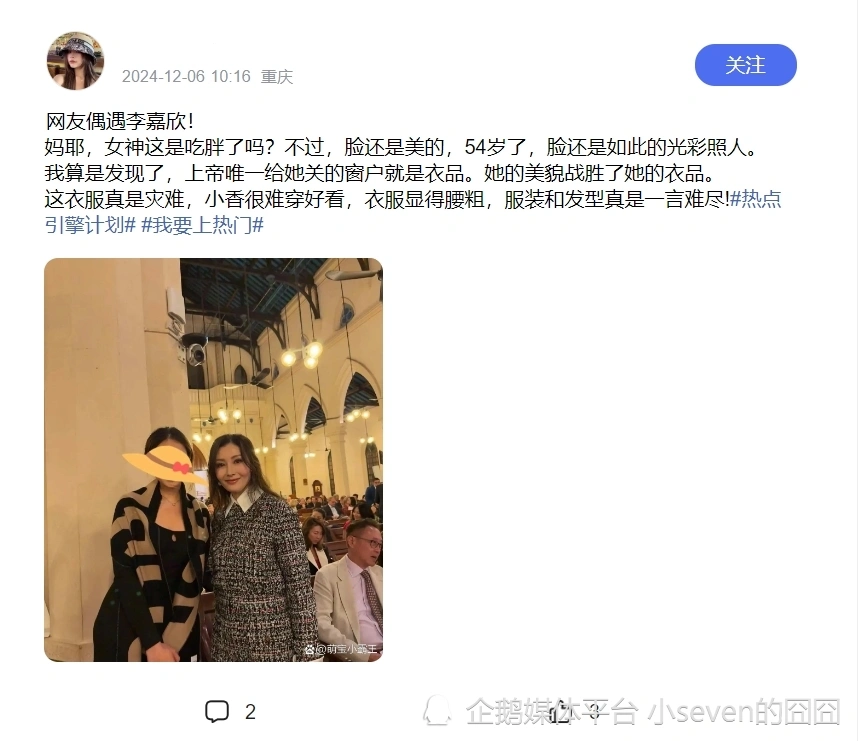Click the @萌宝小霸王 photo watermark text
This screenshot has height=741, width=860.
(347, 649)
